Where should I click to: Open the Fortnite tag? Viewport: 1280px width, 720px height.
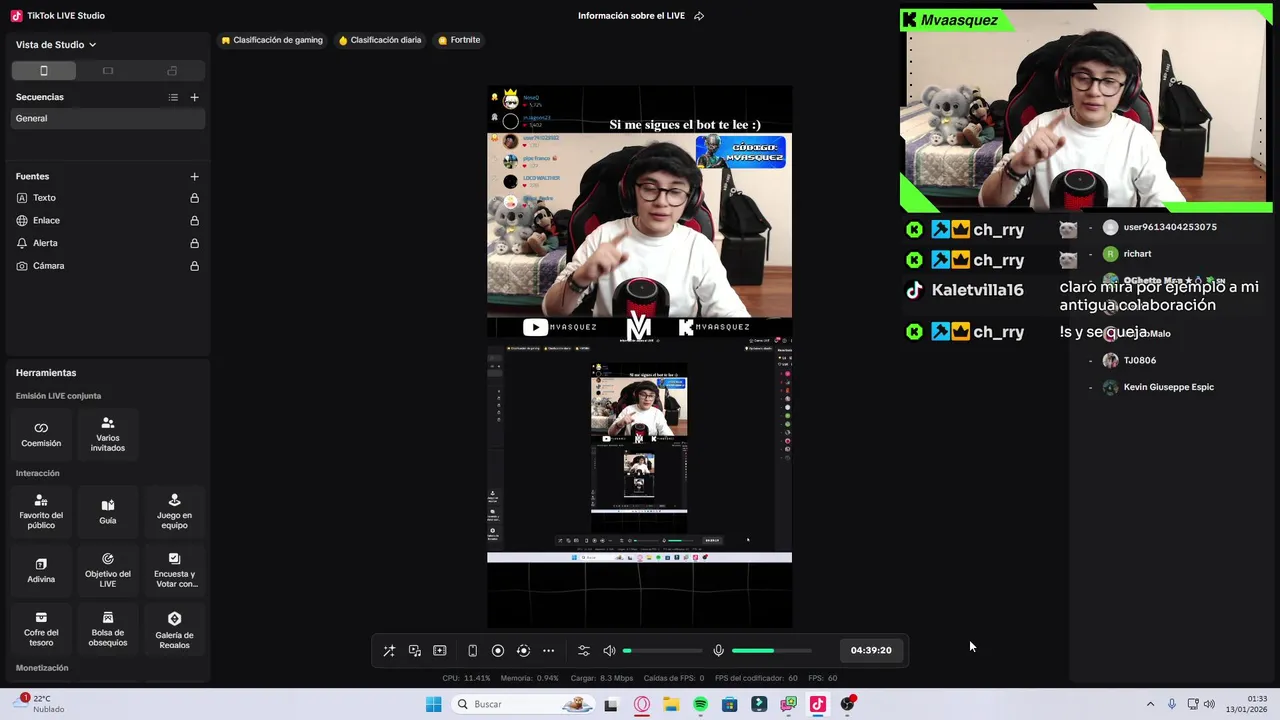pos(459,40)
